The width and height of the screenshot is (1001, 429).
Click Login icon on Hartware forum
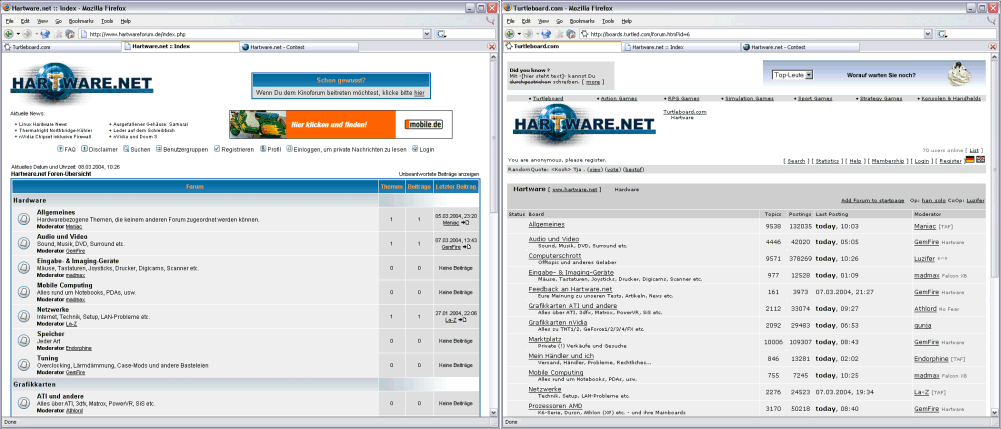415,149
